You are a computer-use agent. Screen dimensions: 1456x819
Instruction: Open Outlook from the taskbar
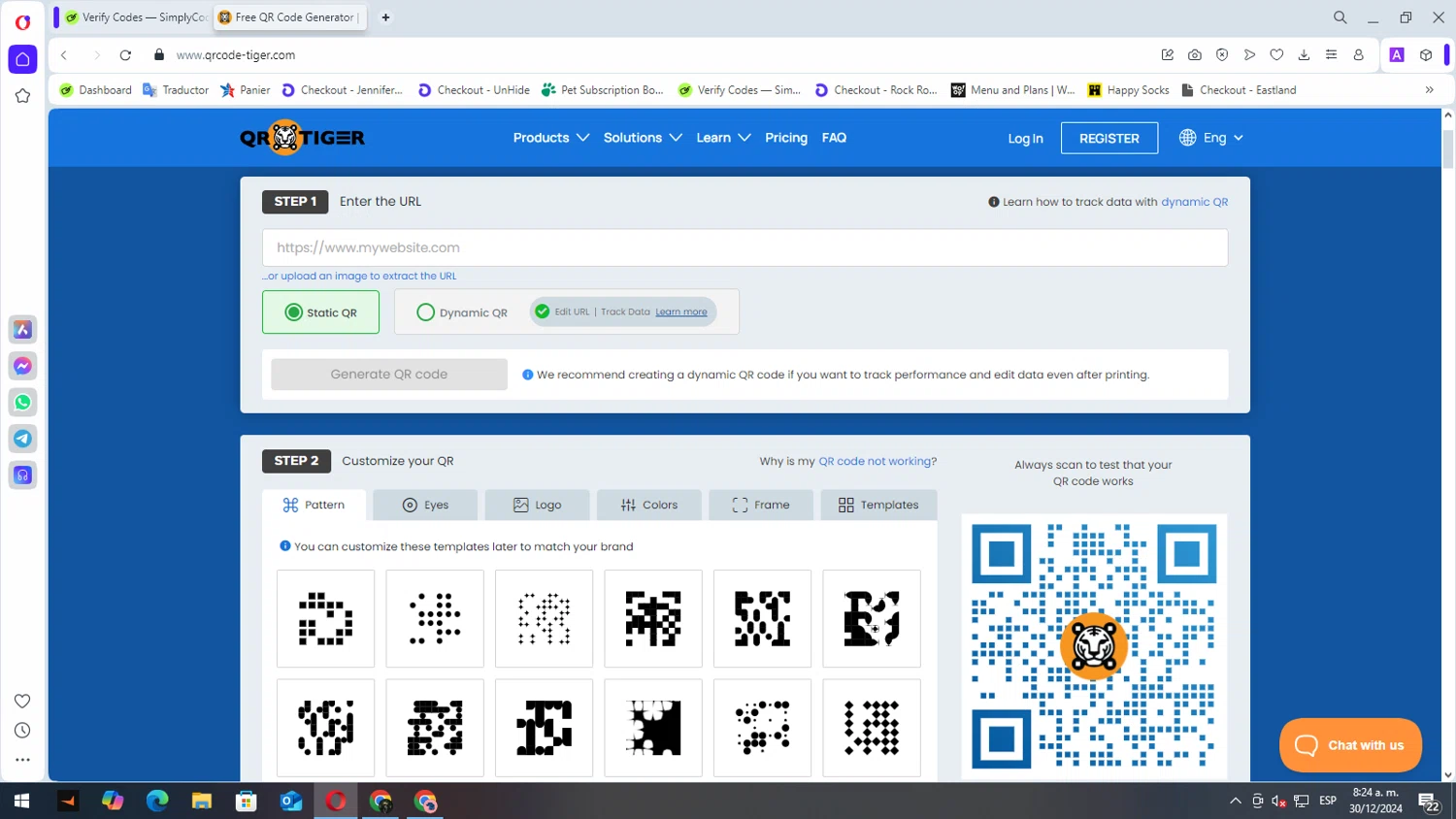click(291, 801)
